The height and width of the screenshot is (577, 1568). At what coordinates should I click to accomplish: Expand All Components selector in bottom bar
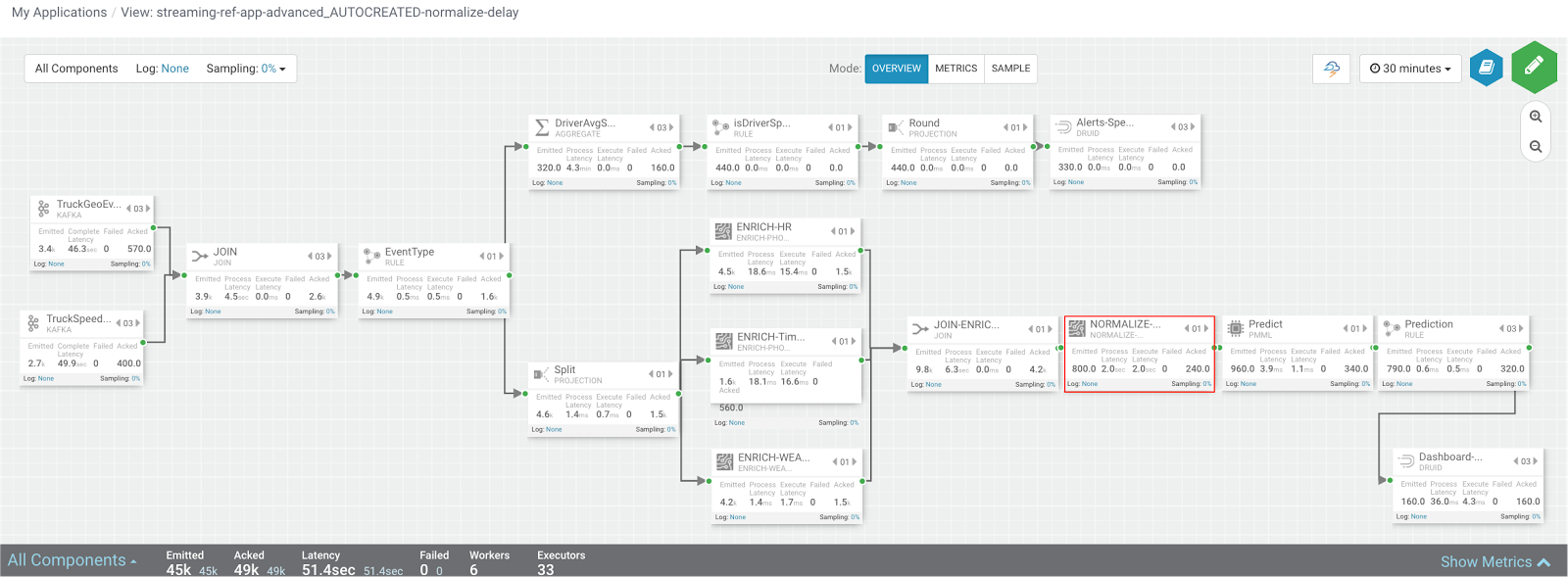click(x=72, y=560)
